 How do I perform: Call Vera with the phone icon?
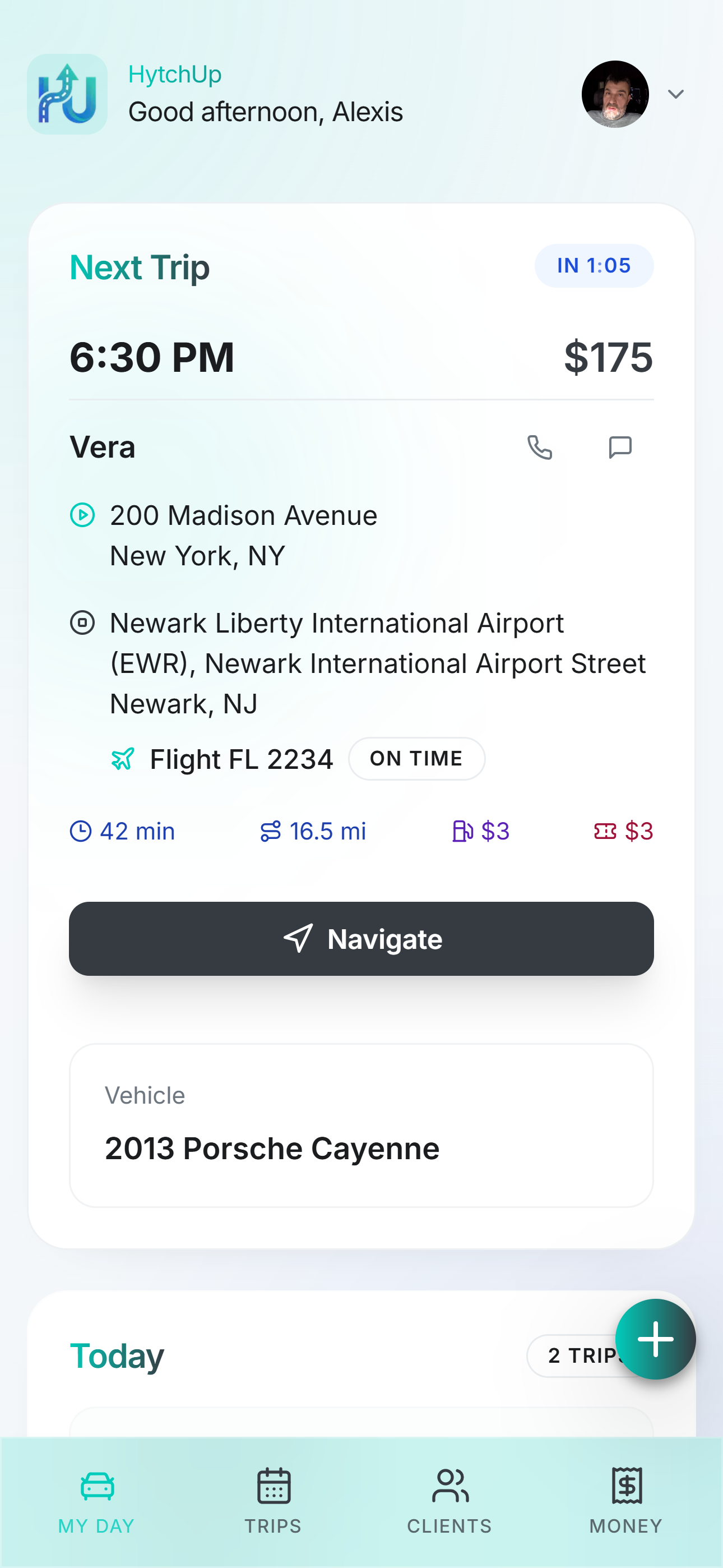539,448
